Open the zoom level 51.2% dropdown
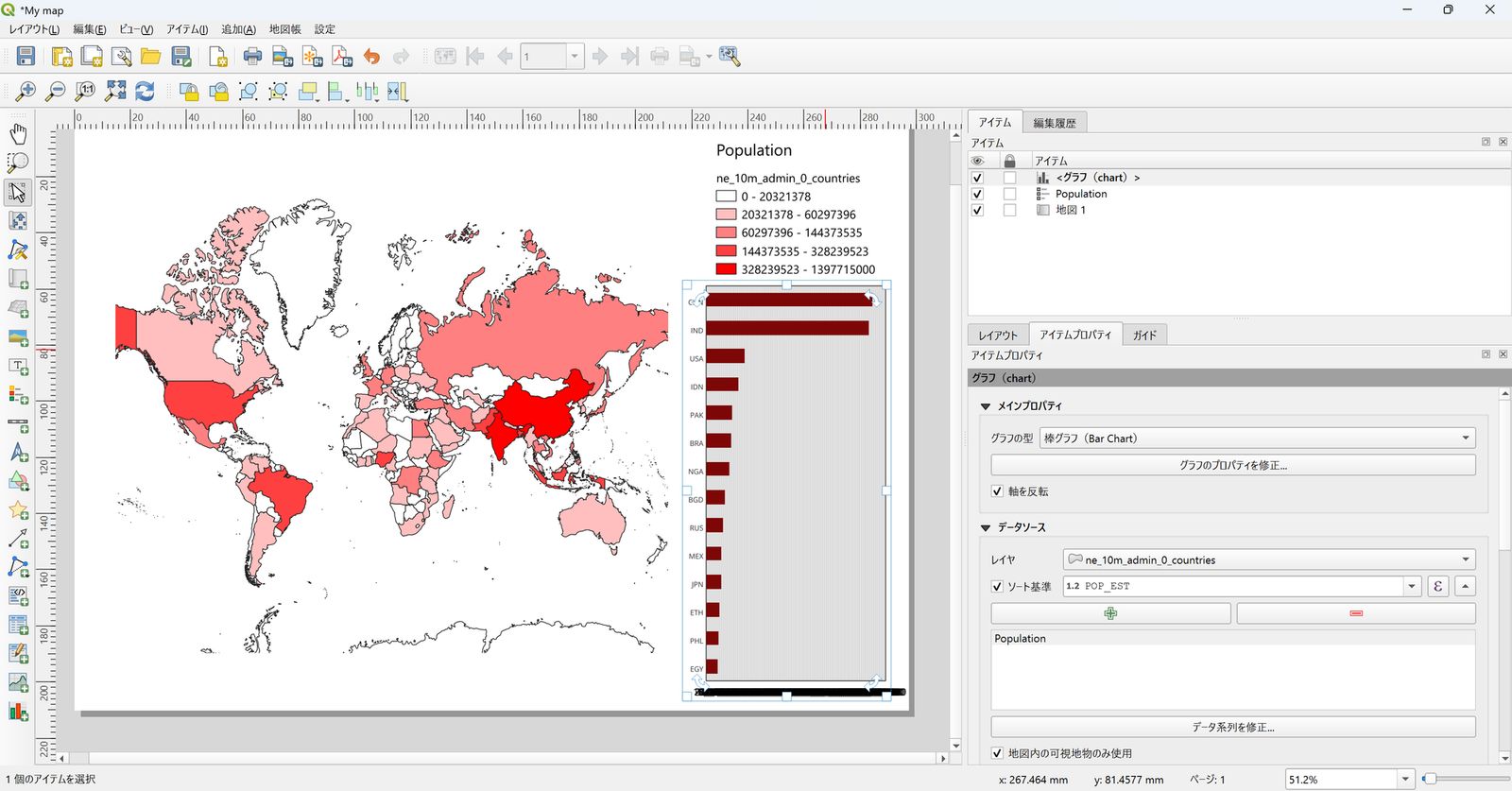 coord(1405,780)
